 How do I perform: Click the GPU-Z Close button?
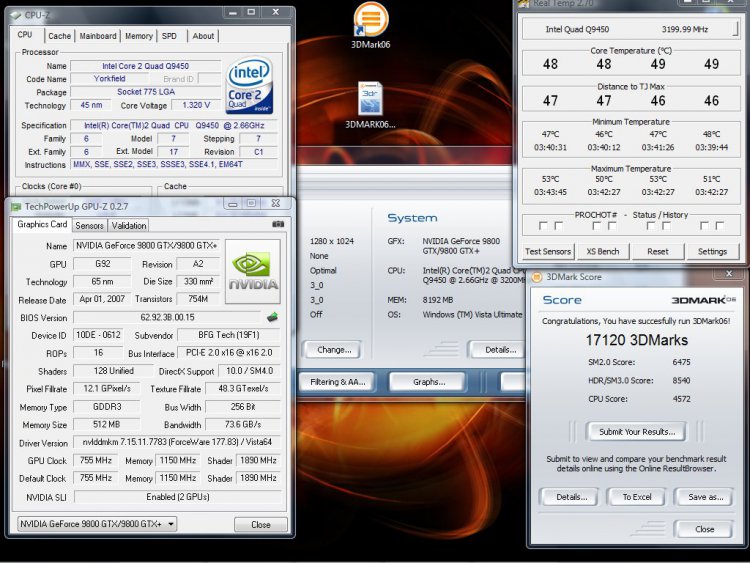[261, 524]
